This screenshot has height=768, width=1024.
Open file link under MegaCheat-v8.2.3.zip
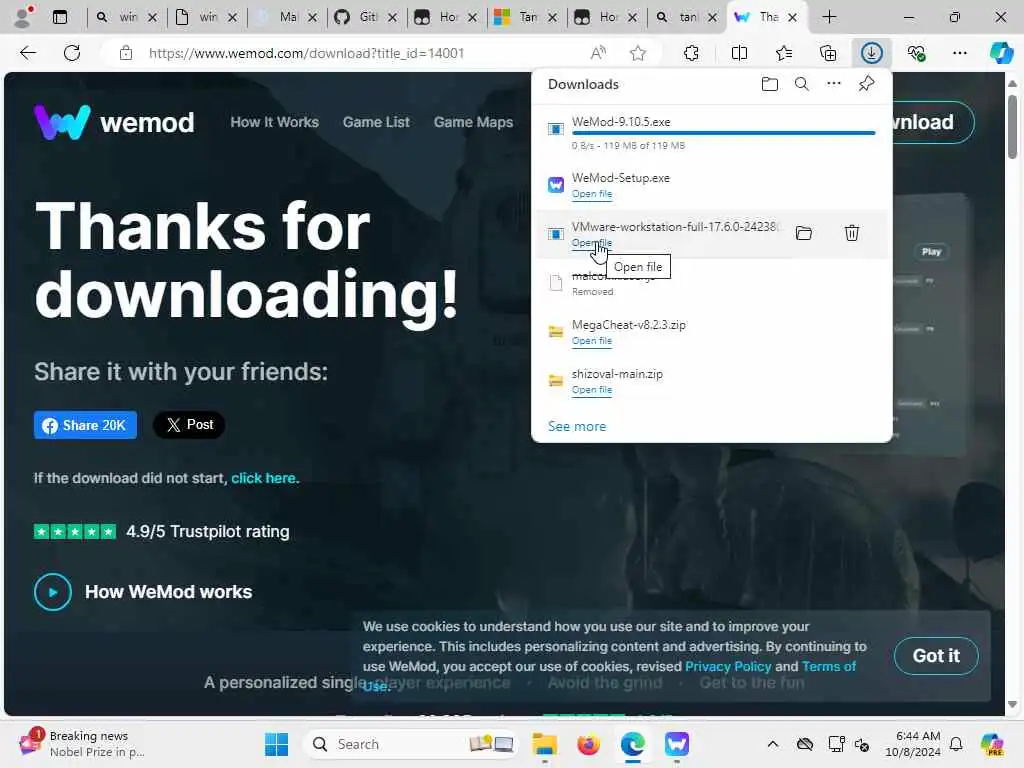[x=592, y=341]
